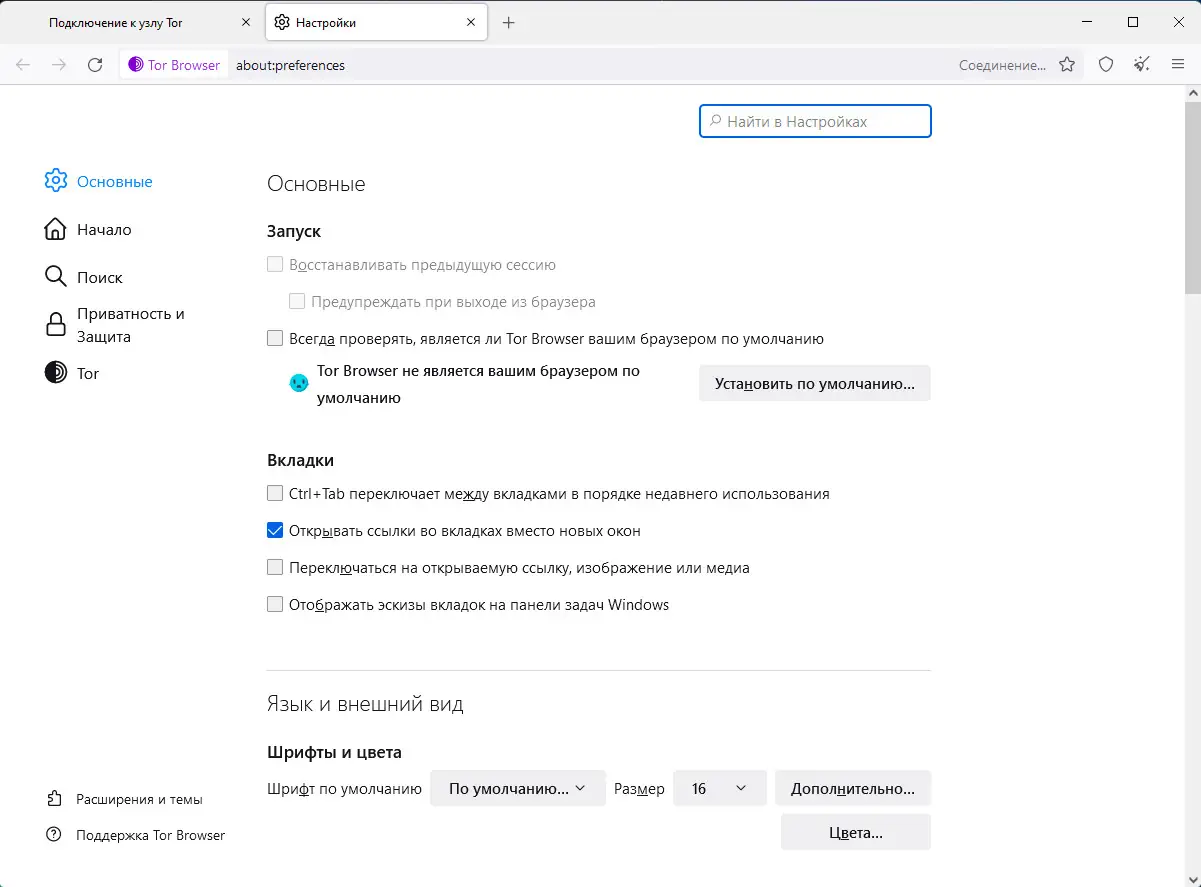Image resolution: width=1201 pixels, height=887 pixels.
Task: Open the Расширения и темы link text
Action: click(x=139, y=799)
